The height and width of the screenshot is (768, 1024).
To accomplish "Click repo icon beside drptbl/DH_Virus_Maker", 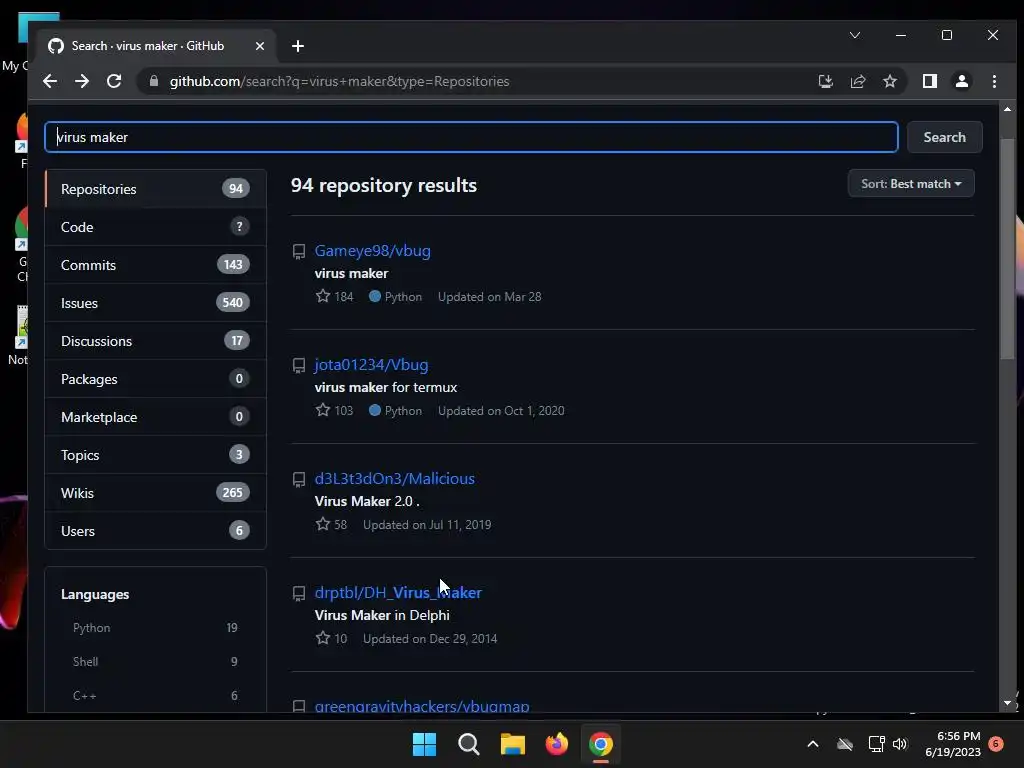I will [x=298, y=594].
